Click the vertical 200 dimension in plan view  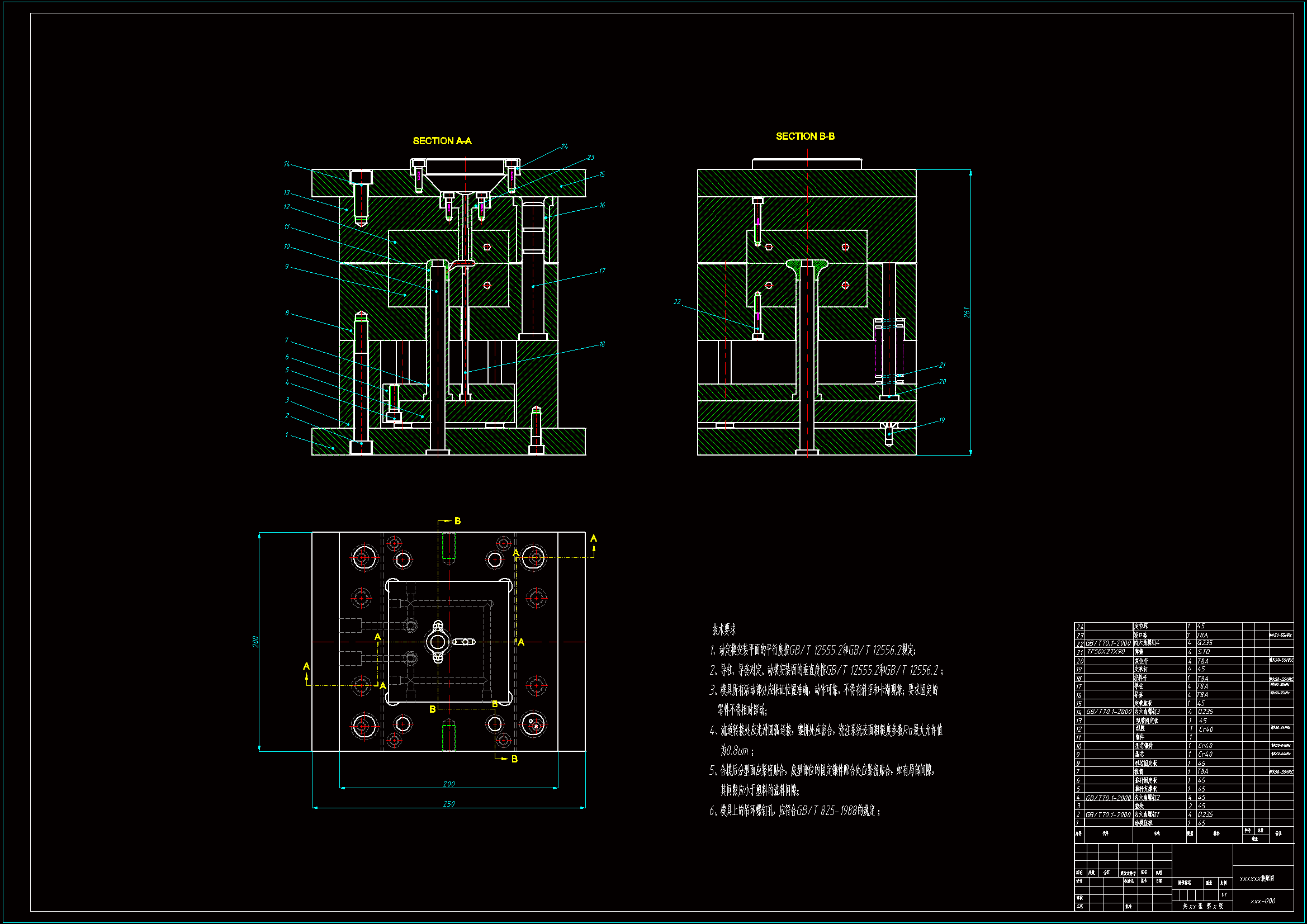(255, 642)
